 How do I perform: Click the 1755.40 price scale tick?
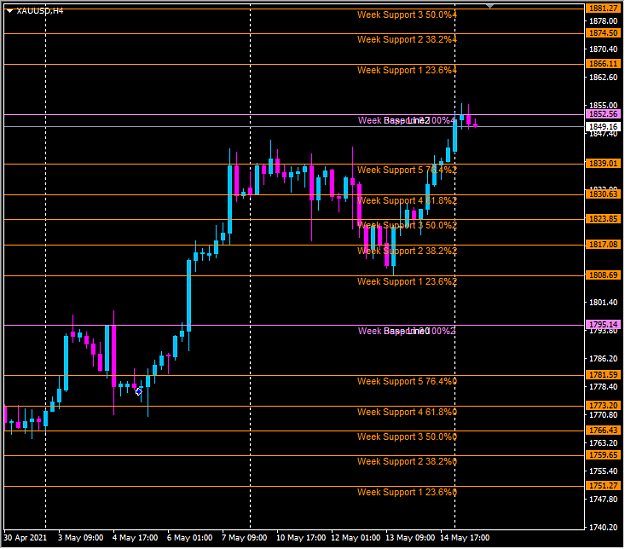pyautogui.click(x=603, y=472)
